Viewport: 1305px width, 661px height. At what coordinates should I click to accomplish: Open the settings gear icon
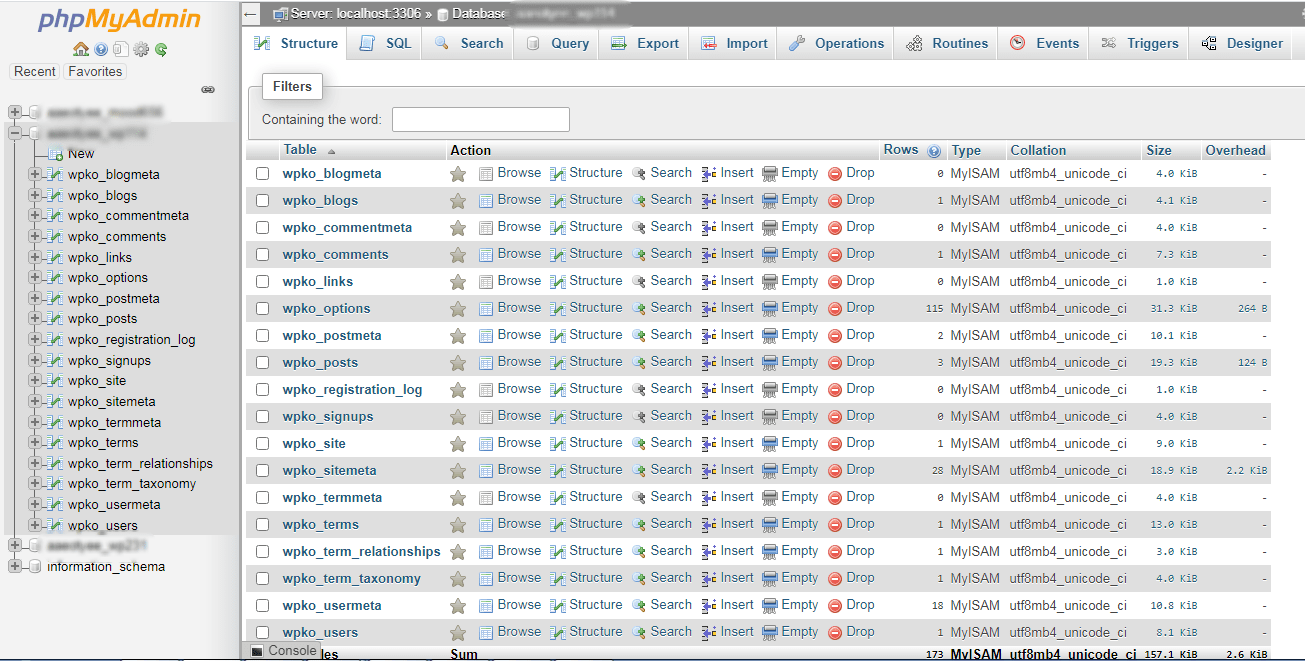coord(141,48)
